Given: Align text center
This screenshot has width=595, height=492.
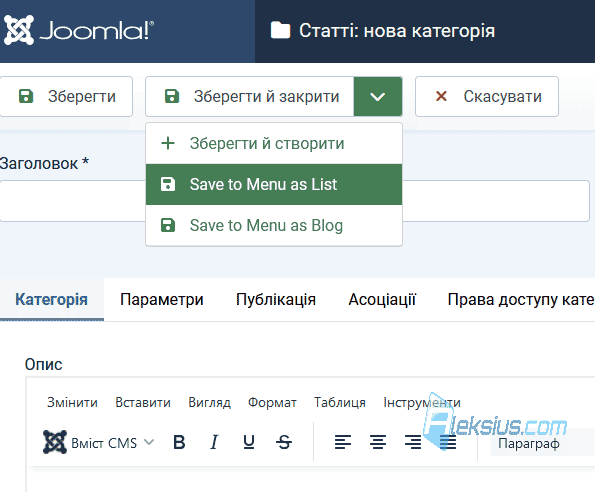Looking at the screenshot, I should 378,442.
